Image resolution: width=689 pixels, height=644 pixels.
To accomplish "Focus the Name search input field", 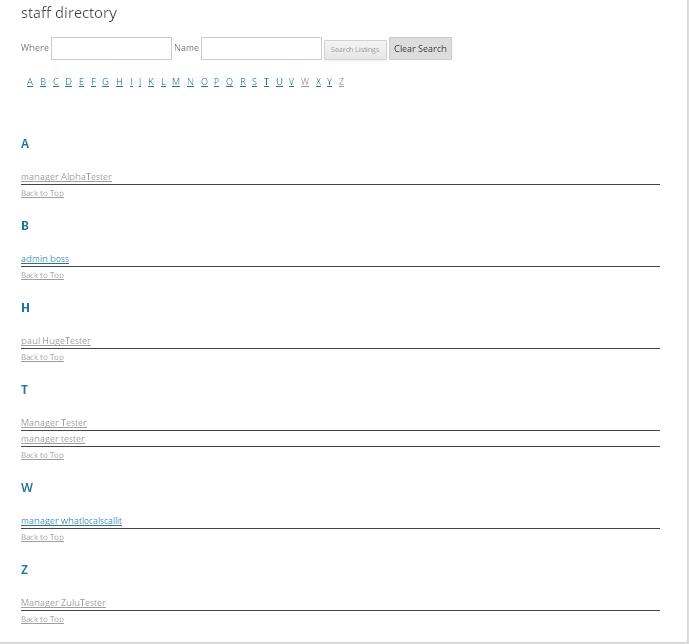I will (x=261, y=48).
